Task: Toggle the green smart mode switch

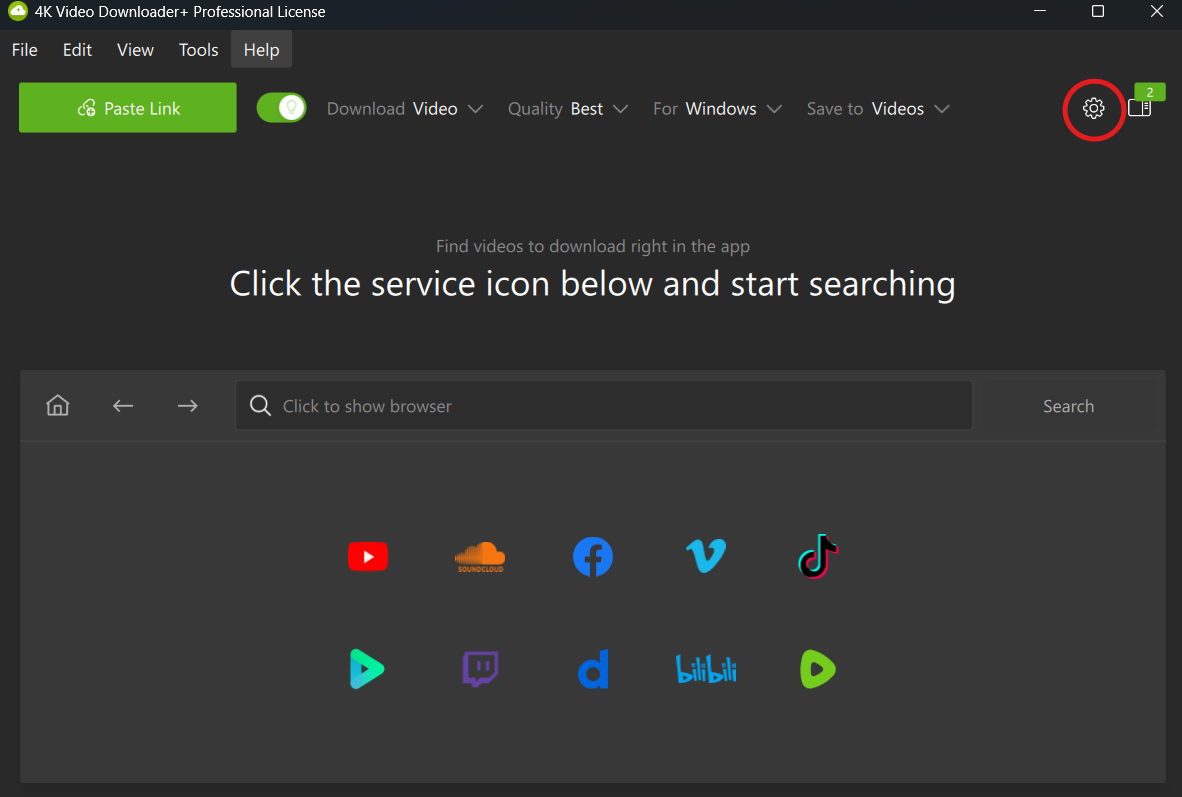Action: pos(281,108)
